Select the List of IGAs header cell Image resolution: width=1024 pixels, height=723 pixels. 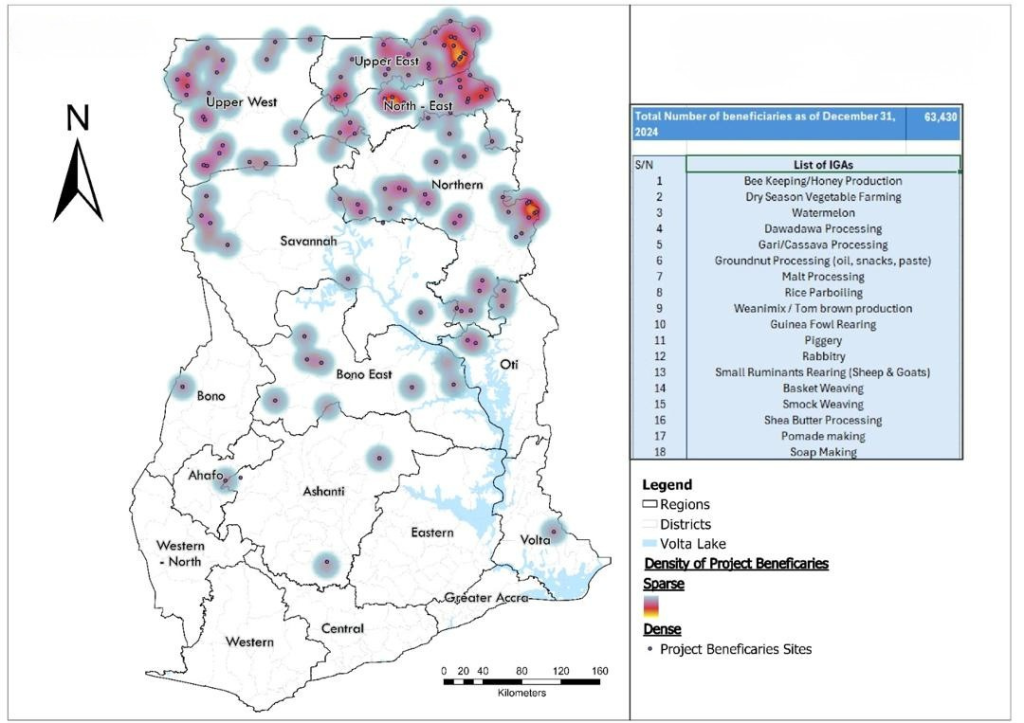click(x=822, y=165)
